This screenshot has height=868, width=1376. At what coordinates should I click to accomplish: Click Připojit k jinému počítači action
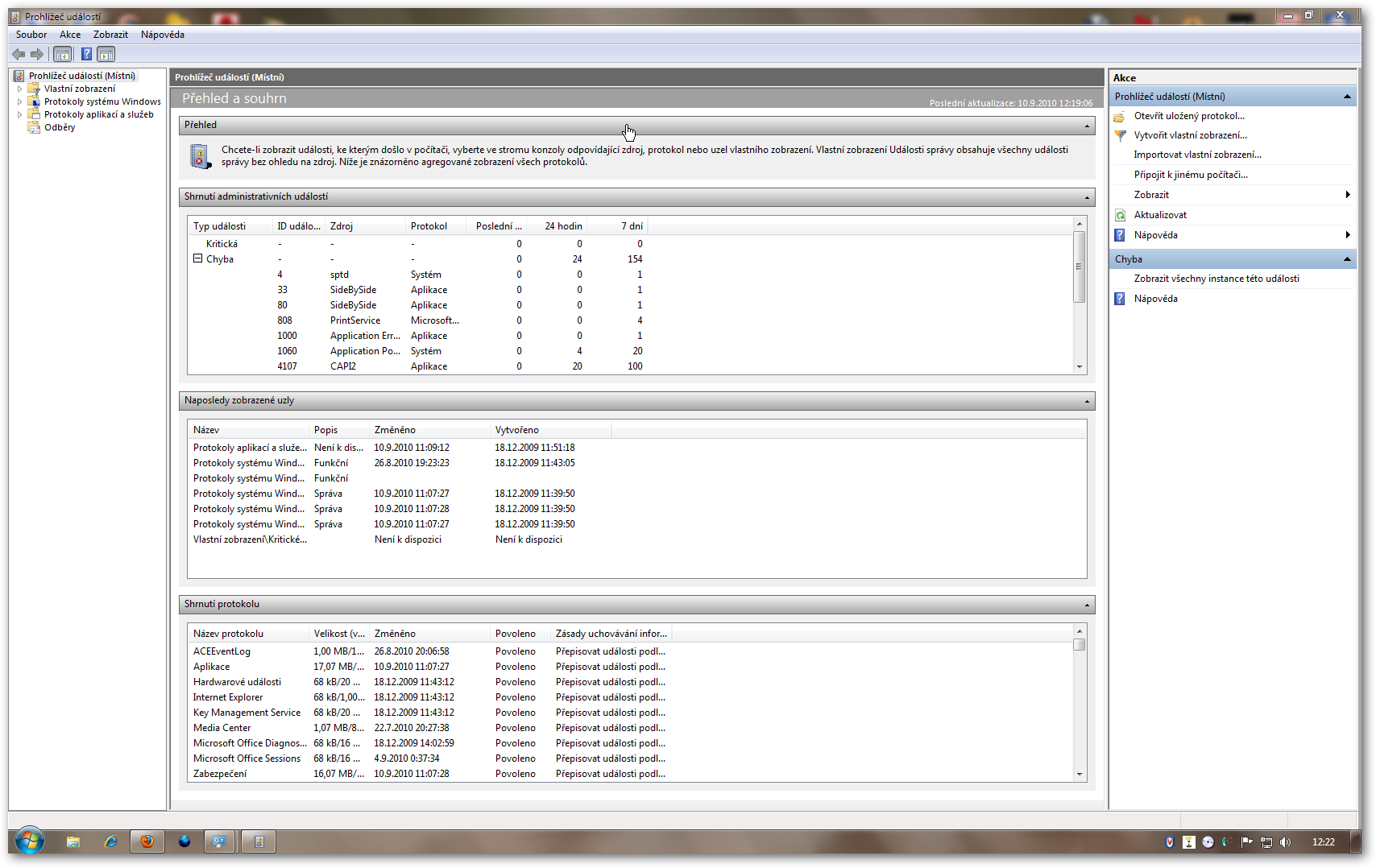point(1190,175)
